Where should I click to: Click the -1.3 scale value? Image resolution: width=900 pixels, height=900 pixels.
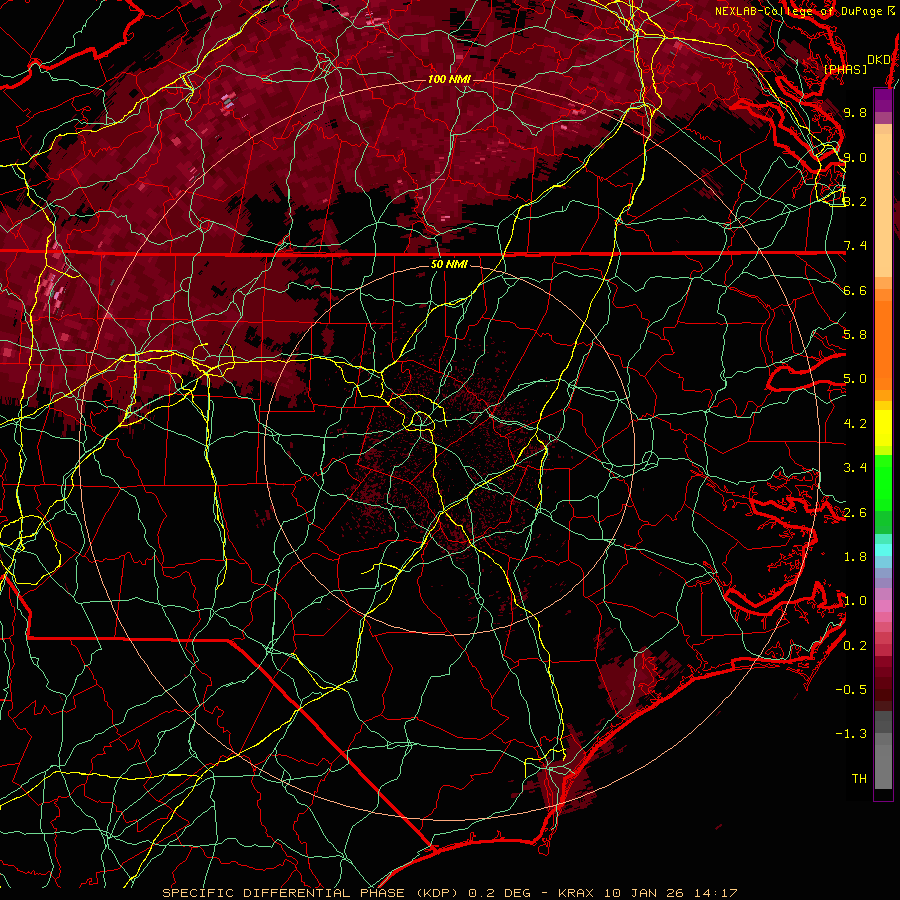(851, 734)
